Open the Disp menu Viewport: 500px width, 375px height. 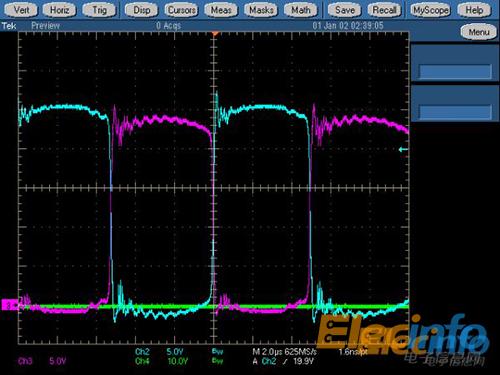click(142, 10)
